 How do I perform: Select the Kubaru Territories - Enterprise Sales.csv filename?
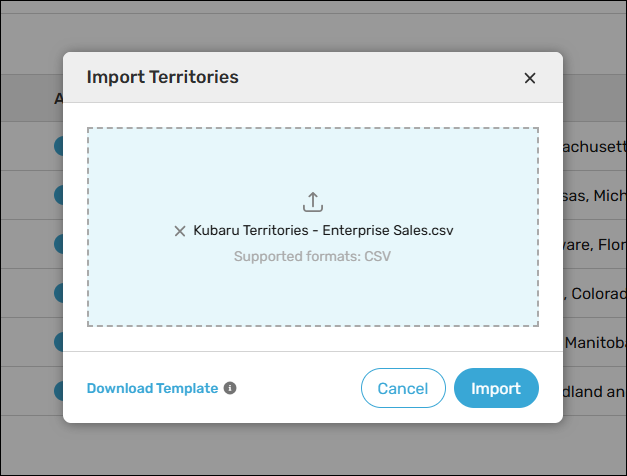[323, 231]
